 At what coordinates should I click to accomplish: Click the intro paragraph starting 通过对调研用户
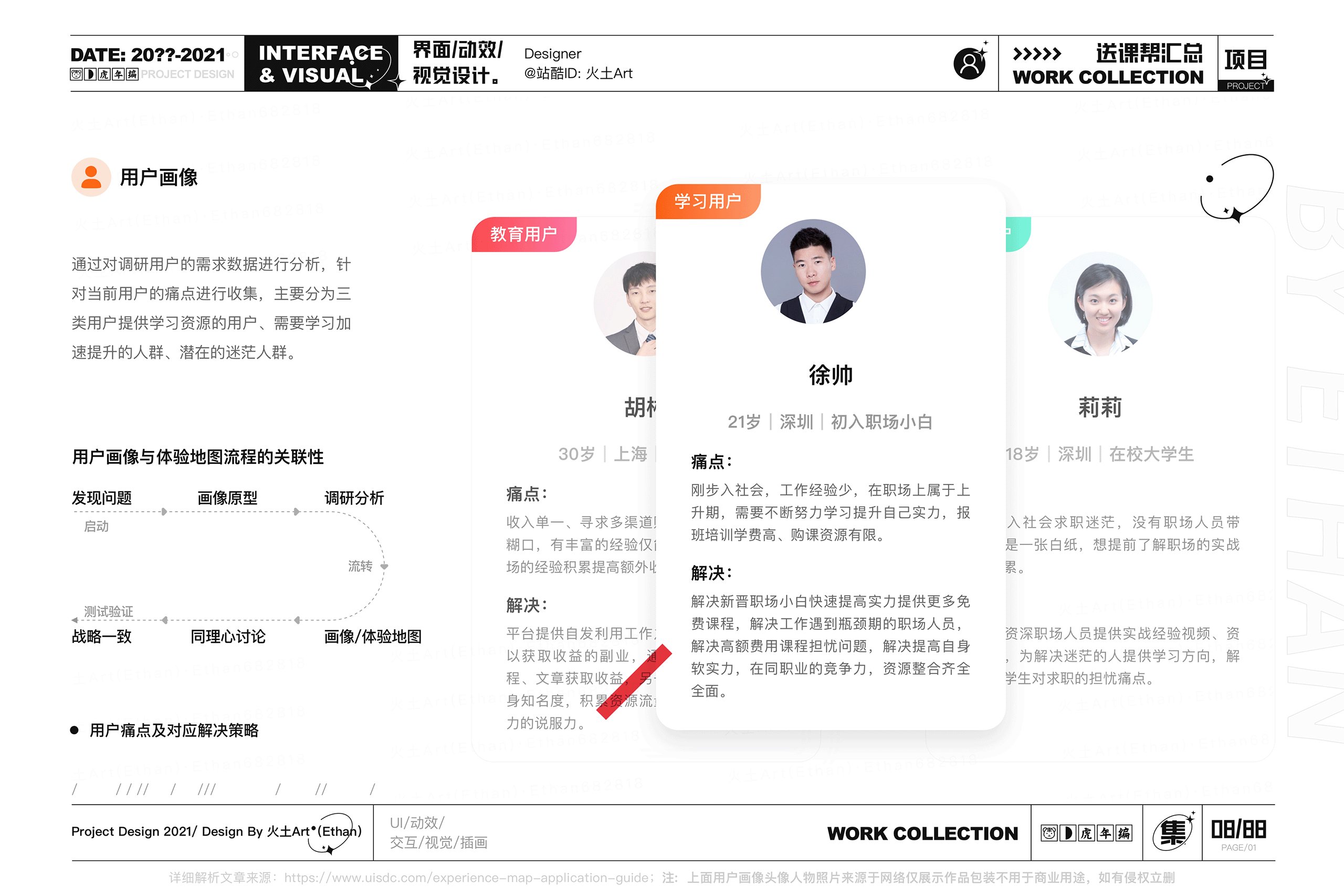tap(212, 308)
